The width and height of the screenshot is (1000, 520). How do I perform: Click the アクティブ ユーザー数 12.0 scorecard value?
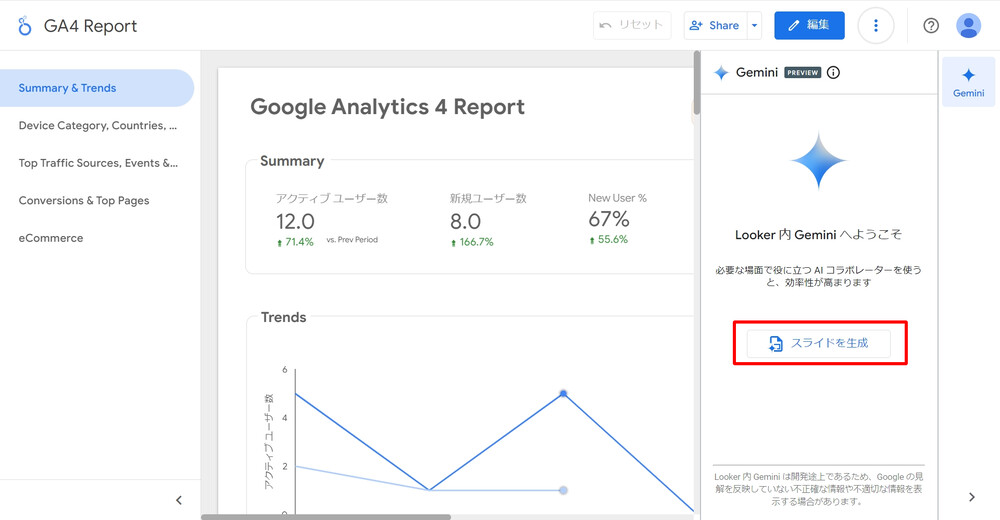295,221
